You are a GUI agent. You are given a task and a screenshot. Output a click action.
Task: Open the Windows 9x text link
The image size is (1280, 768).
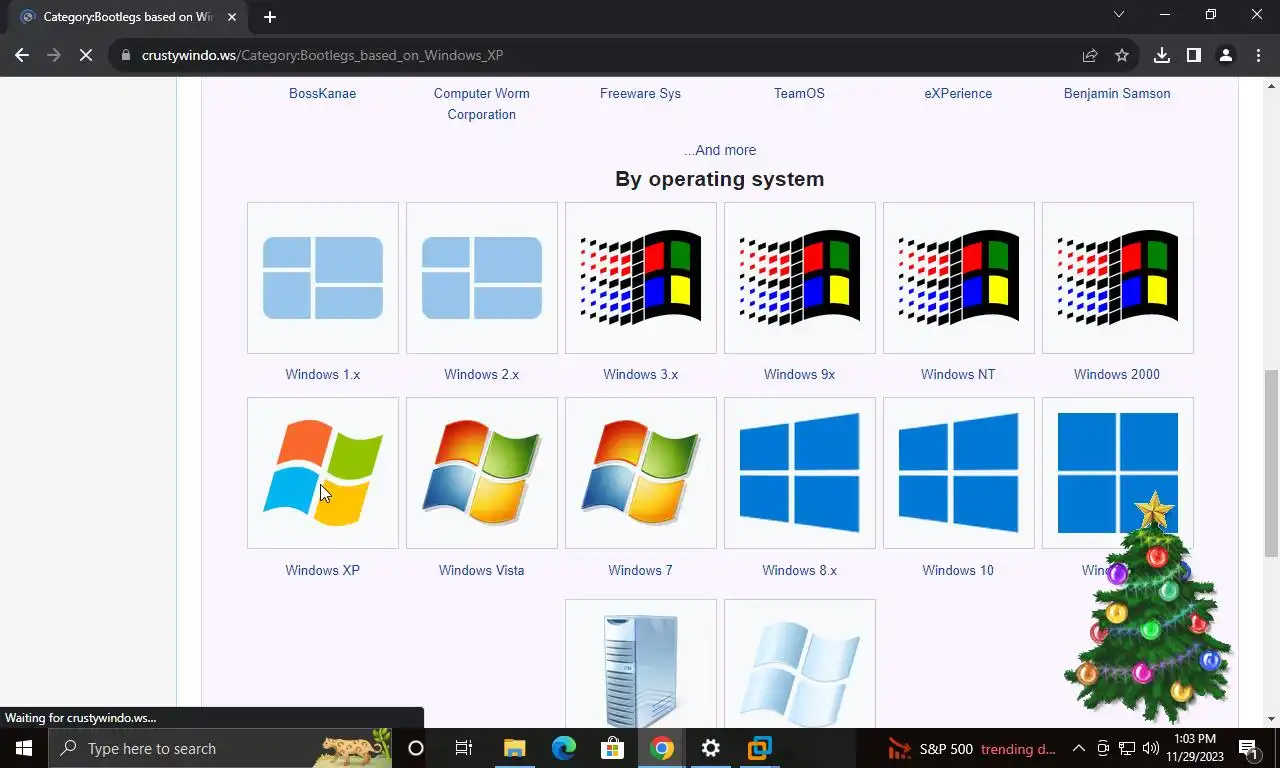coord(800,374)
